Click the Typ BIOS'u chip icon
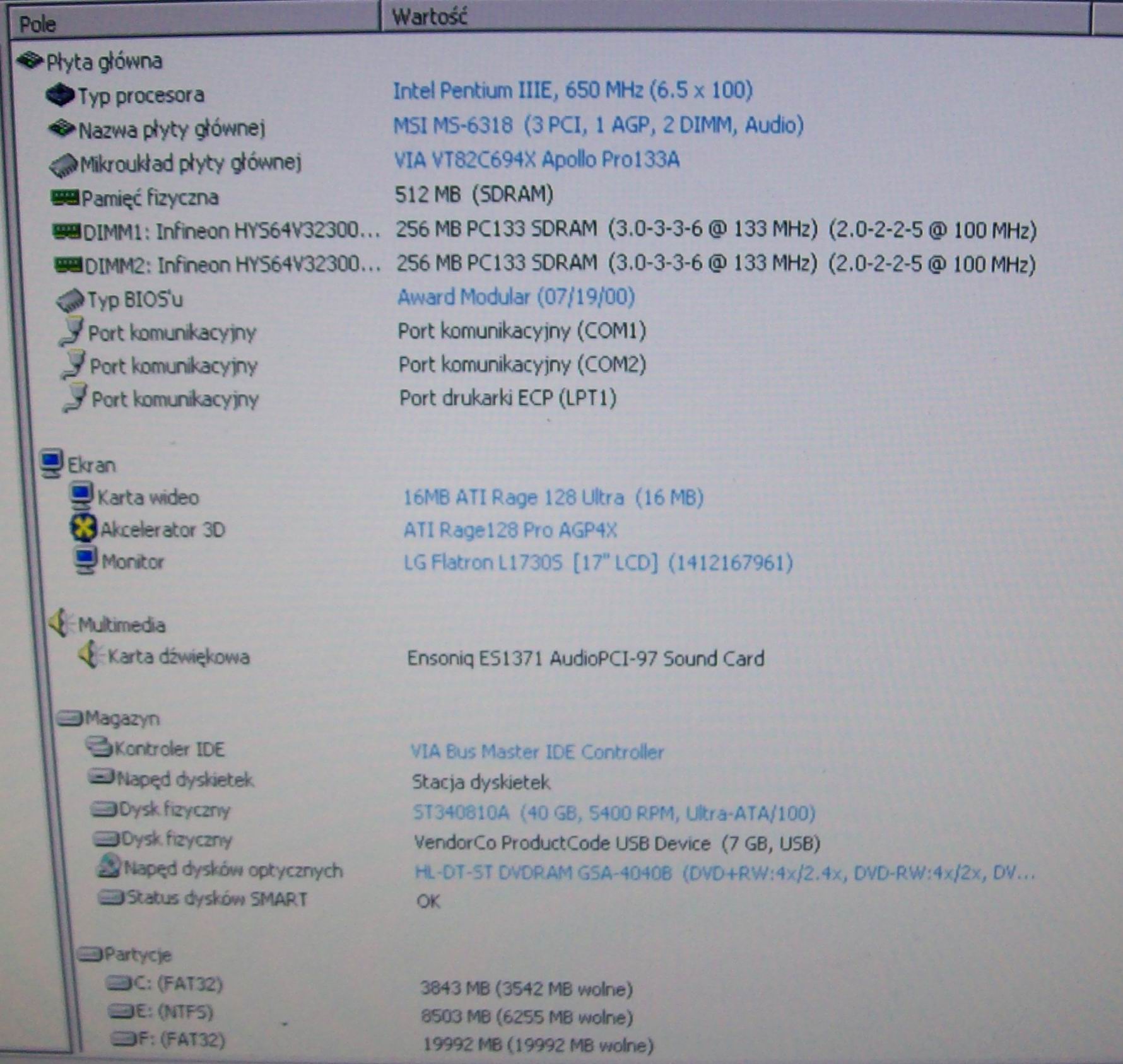Image resolution: width=1123 pixels, height=1064 pixels. [70, 300]
